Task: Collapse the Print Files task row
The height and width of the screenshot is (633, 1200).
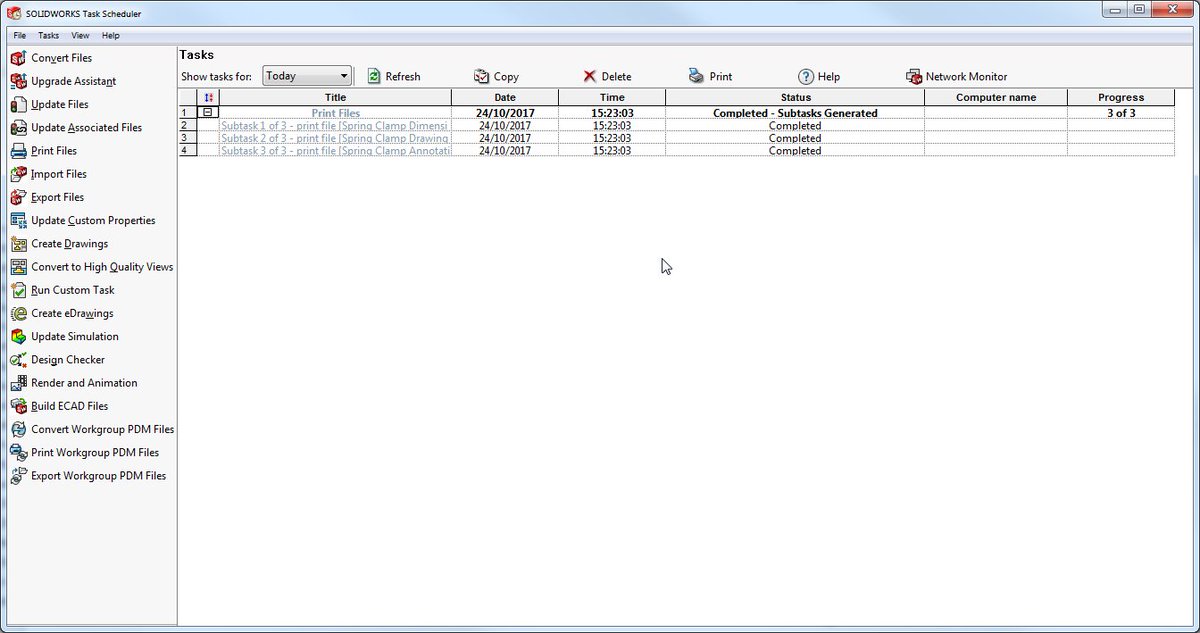Action: coord(208,113)
